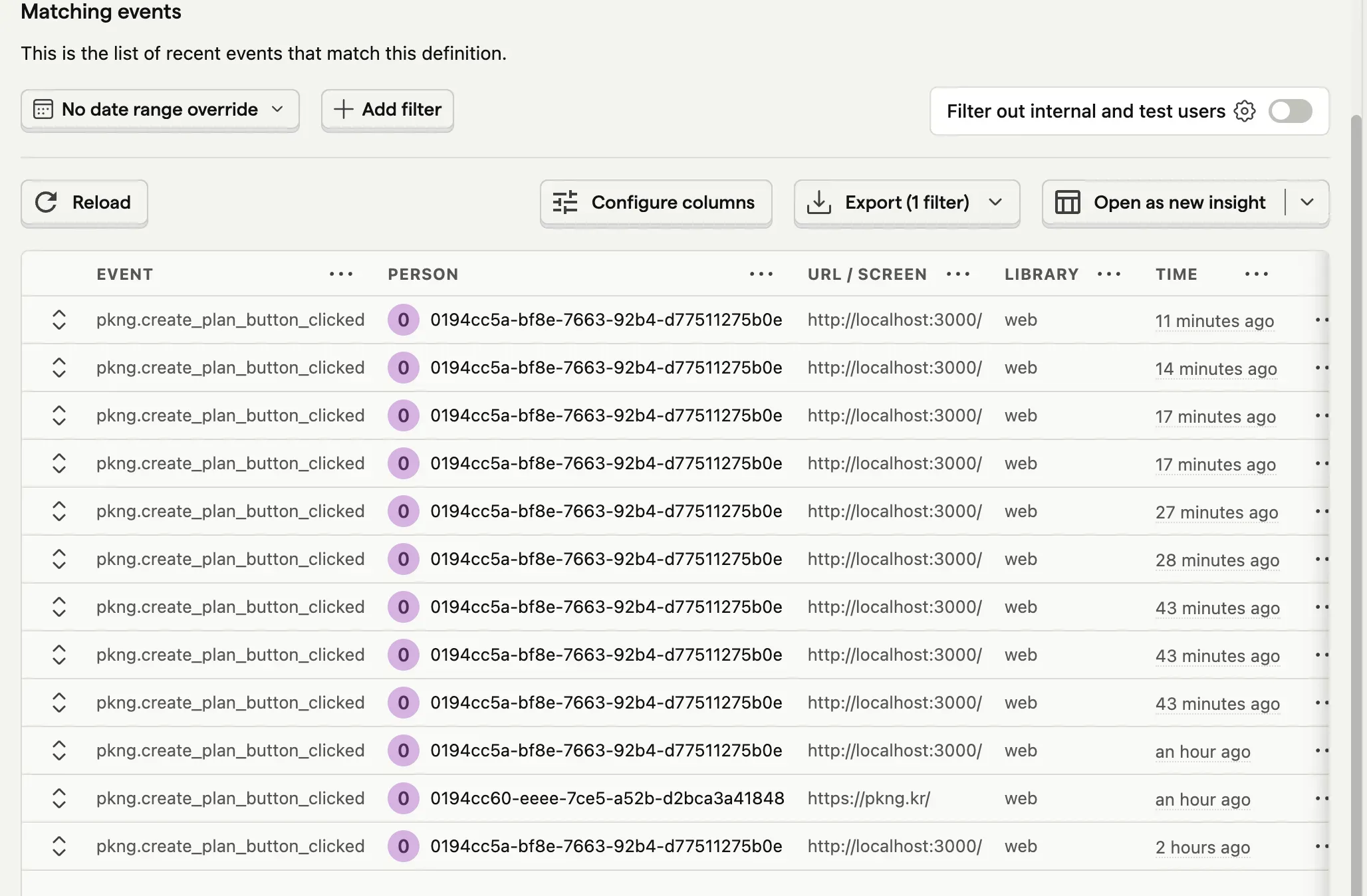
Task: Click the Configure columns sliders icon
Action: [565, 202]
